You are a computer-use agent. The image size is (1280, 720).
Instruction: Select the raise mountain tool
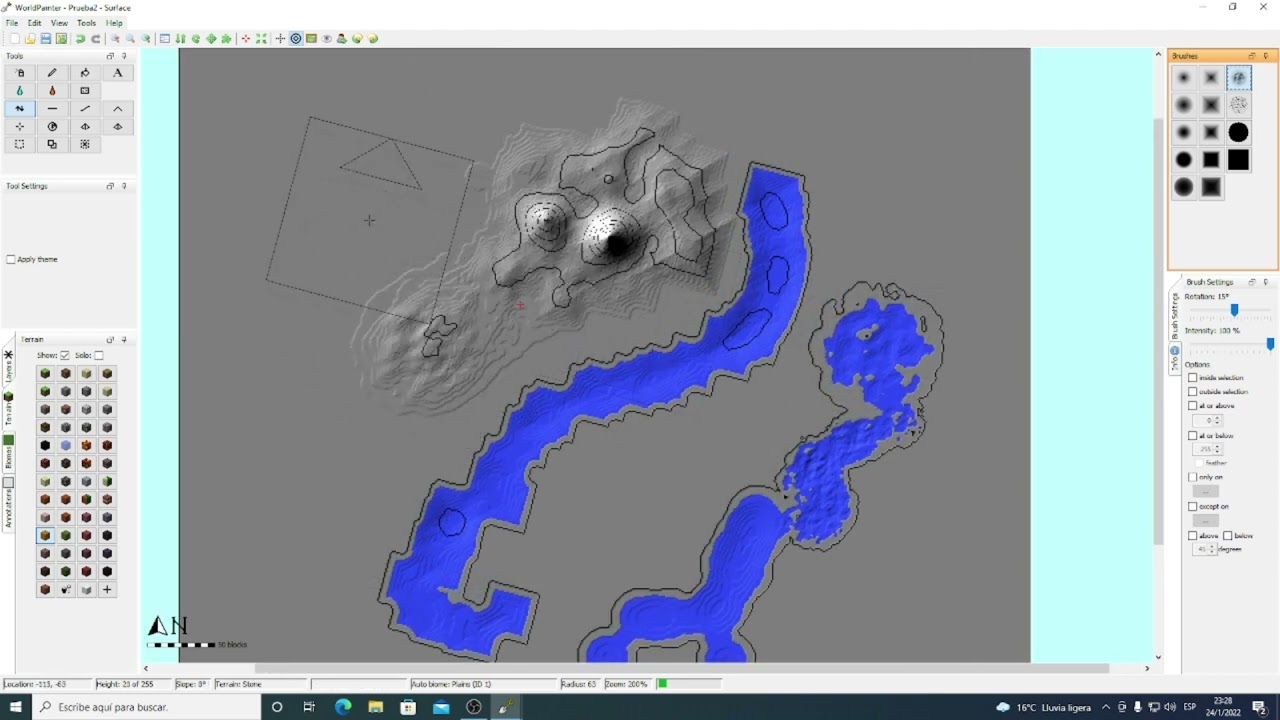tap(118, 109)
